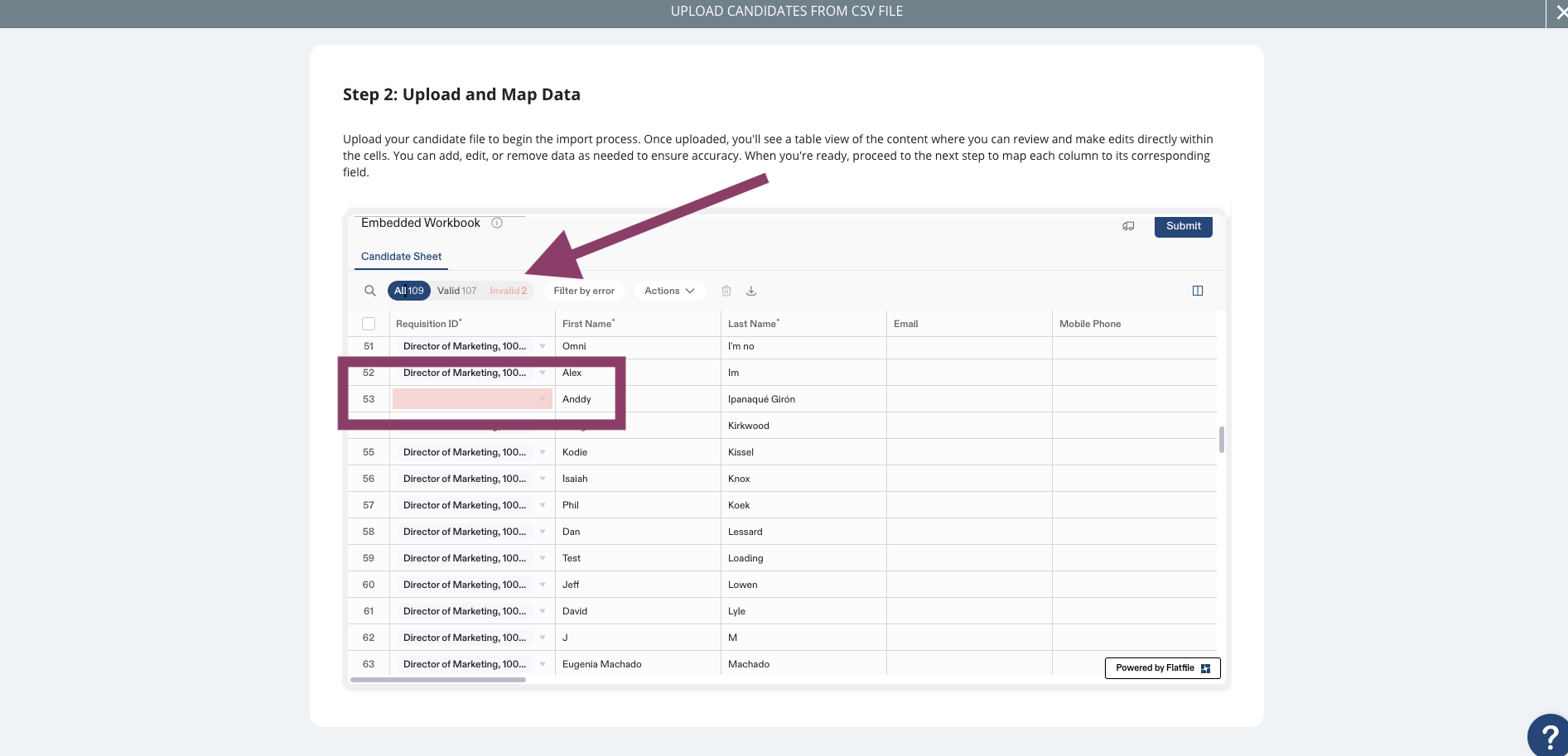Select the First Name cell 'Phil'
This screenshot has height=756, width=1568.
tap(638, 505)
